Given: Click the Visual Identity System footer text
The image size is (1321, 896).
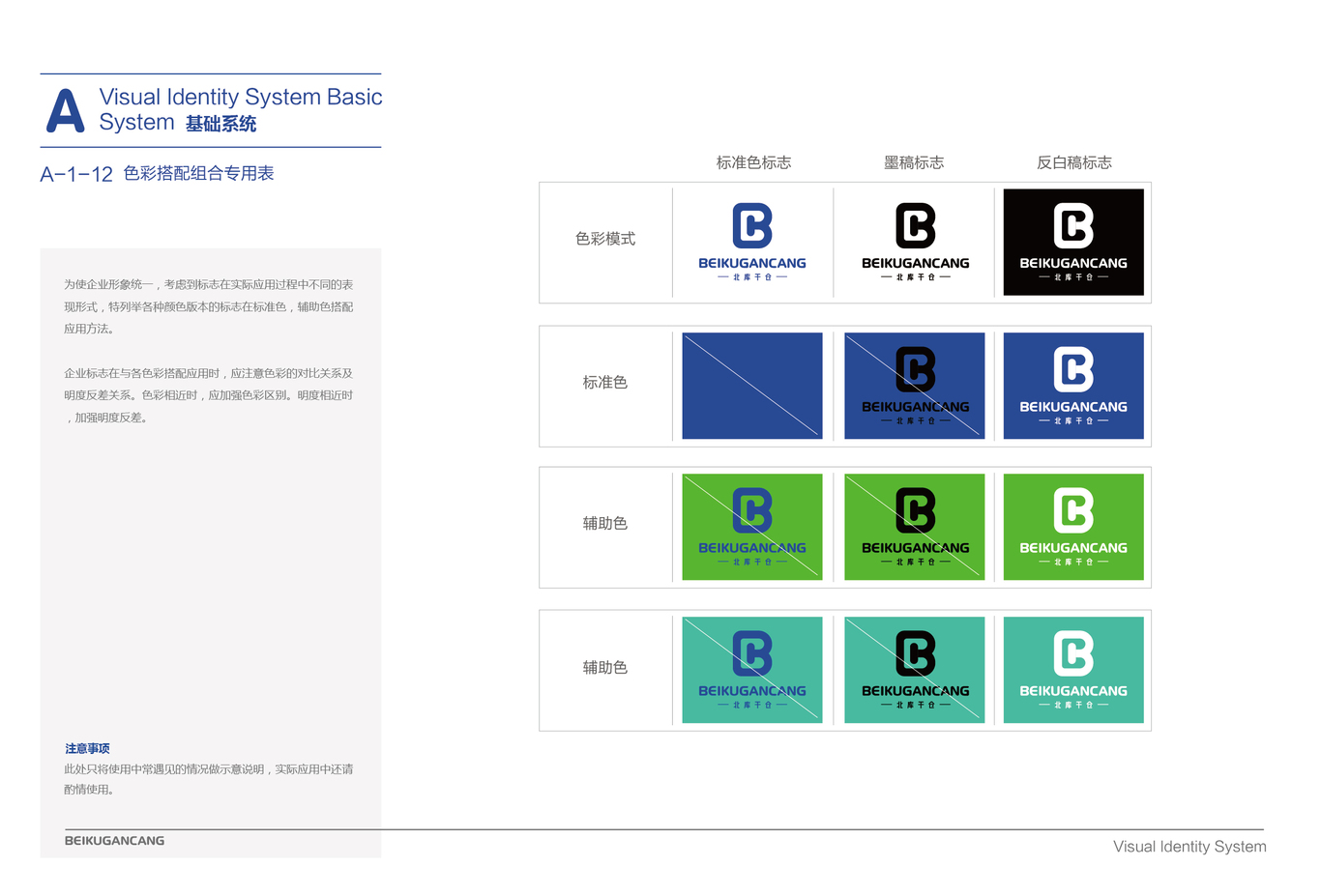Looking at the screenshot, I should pyautogui.click(x=1189, y=847).
